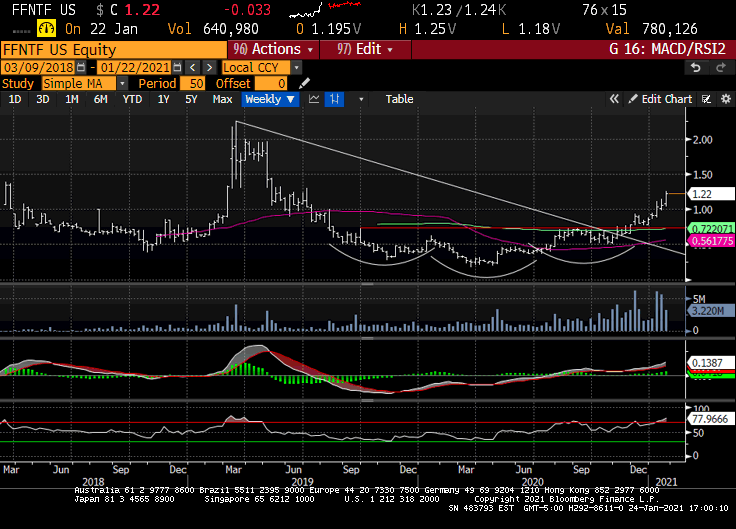
Task: Click the 2.00 price axis label
Action: [702, 140]
